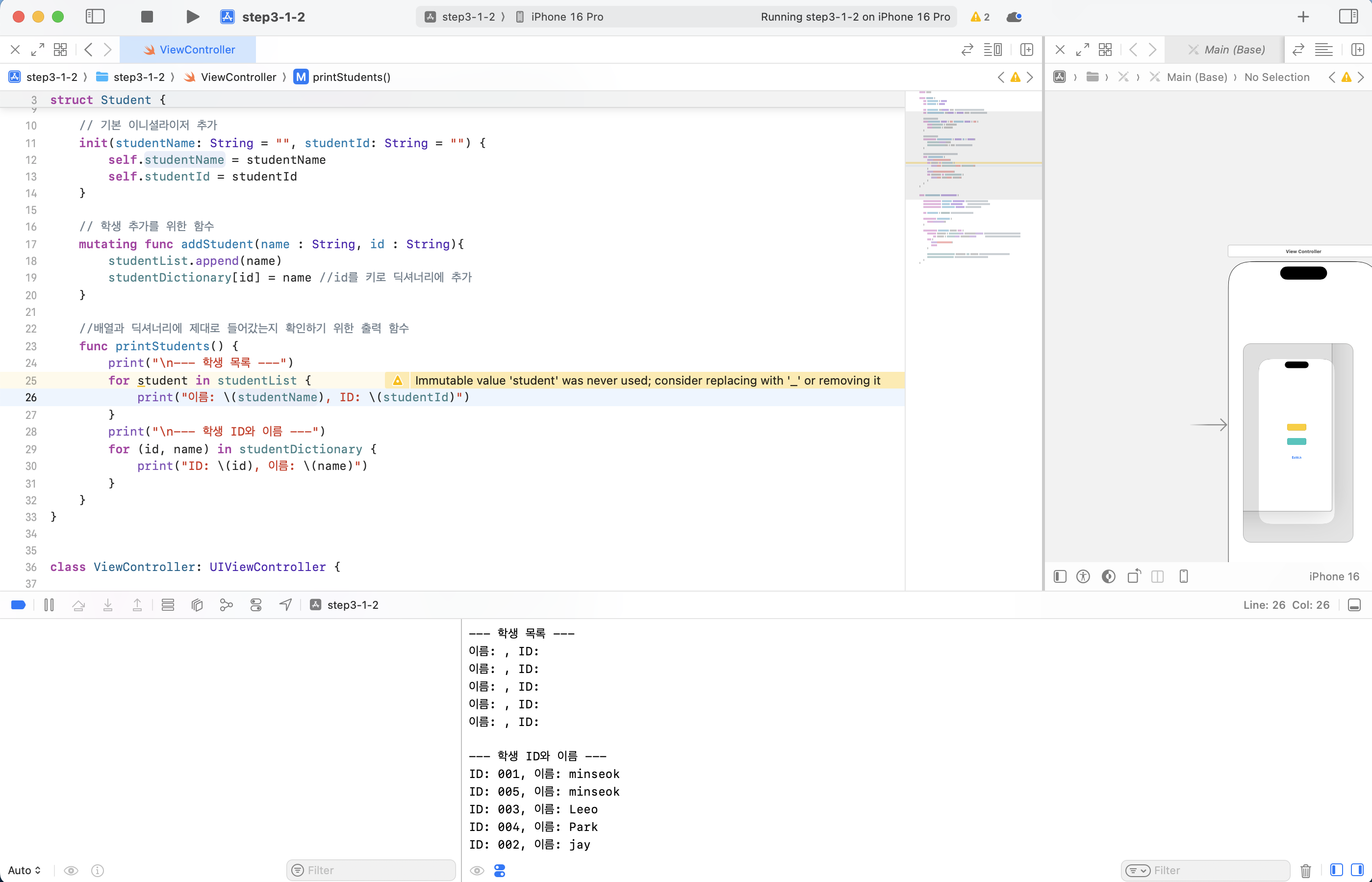Open Xcode Cloud status icon

1014,17
